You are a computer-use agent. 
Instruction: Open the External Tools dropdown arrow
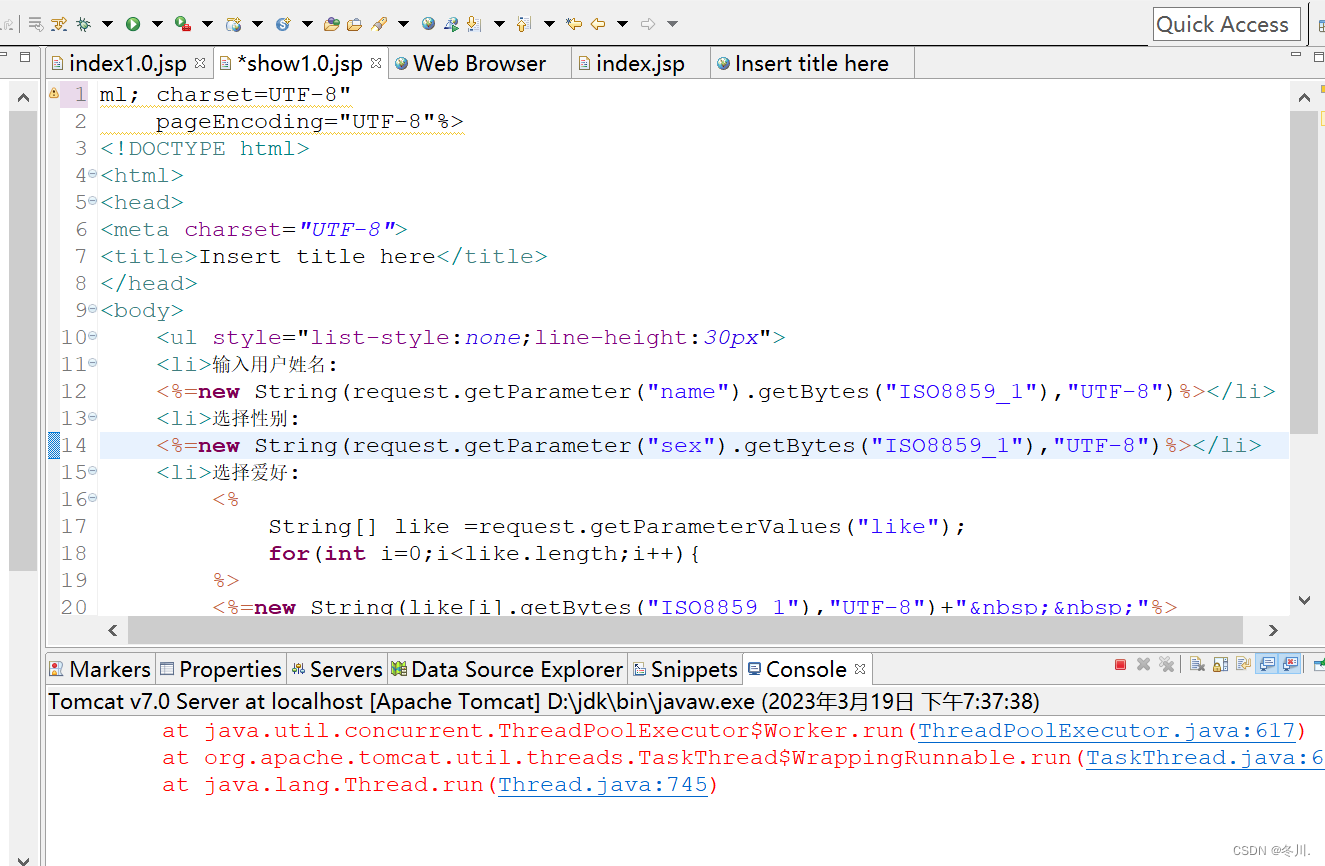[207, 23]
